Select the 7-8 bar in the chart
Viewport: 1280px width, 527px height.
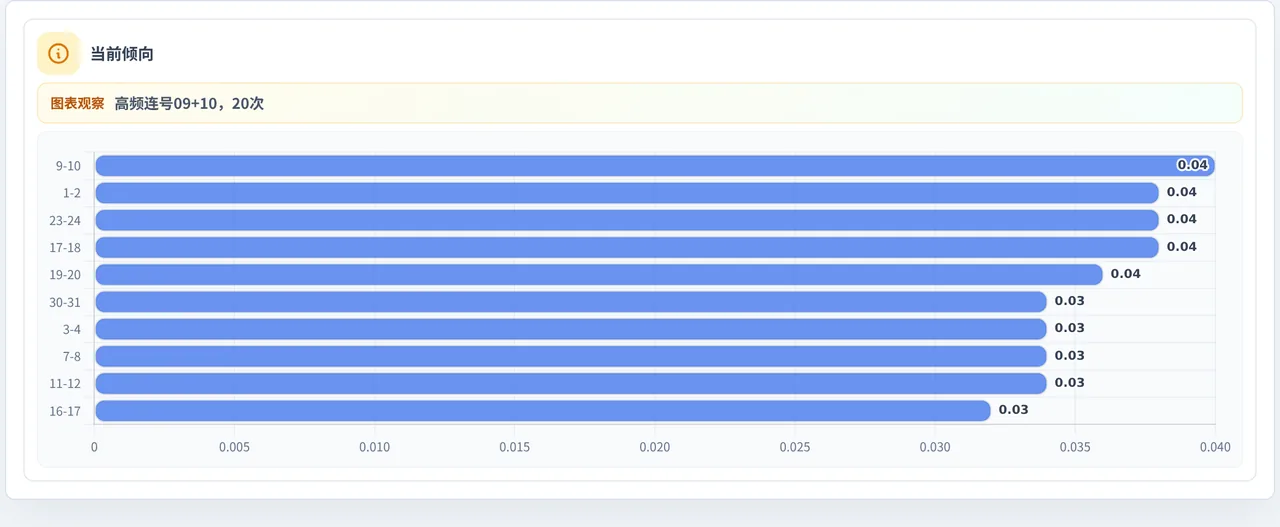(x=571, y=356)
